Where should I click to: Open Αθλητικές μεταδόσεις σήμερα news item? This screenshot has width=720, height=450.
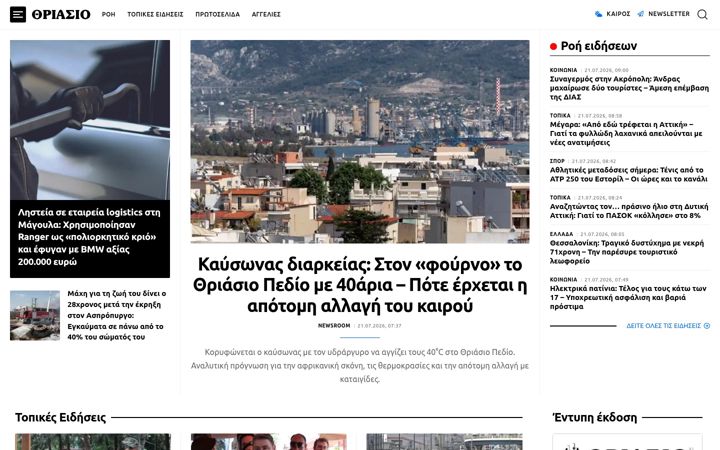click(x=629, y=174)
